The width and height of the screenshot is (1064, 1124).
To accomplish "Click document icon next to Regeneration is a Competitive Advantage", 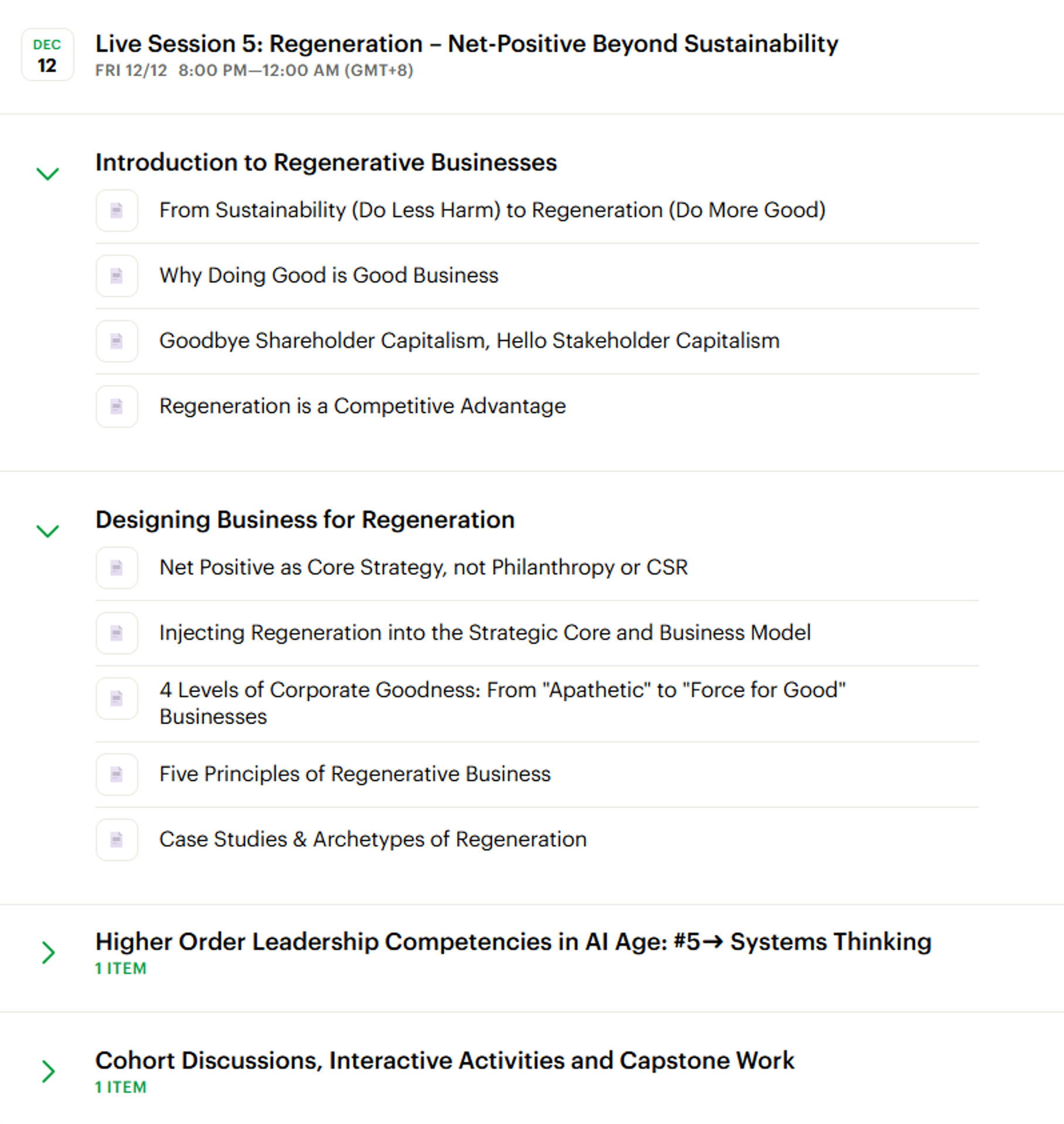I will (117, 406).
